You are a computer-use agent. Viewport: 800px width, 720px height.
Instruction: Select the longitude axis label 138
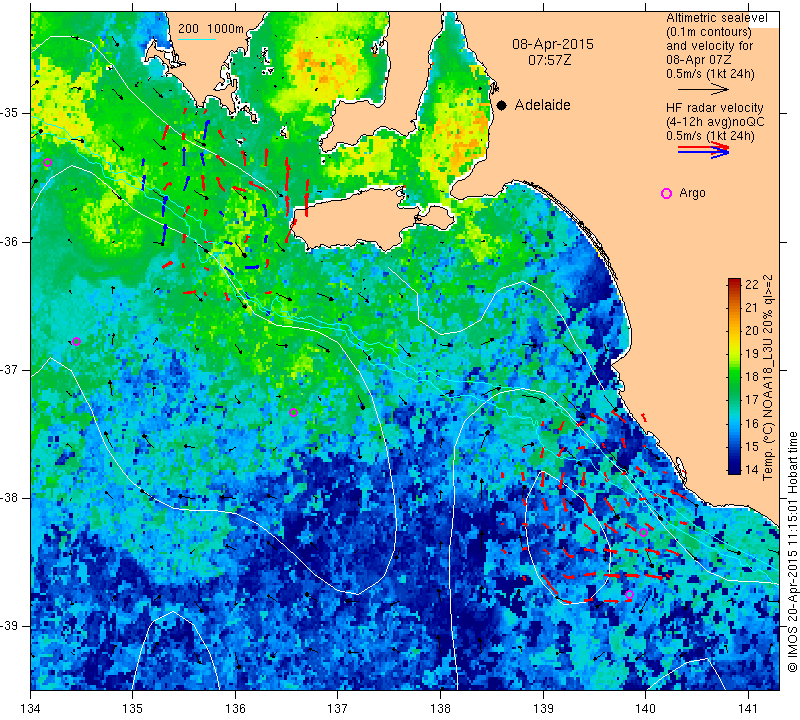point(440,709)
